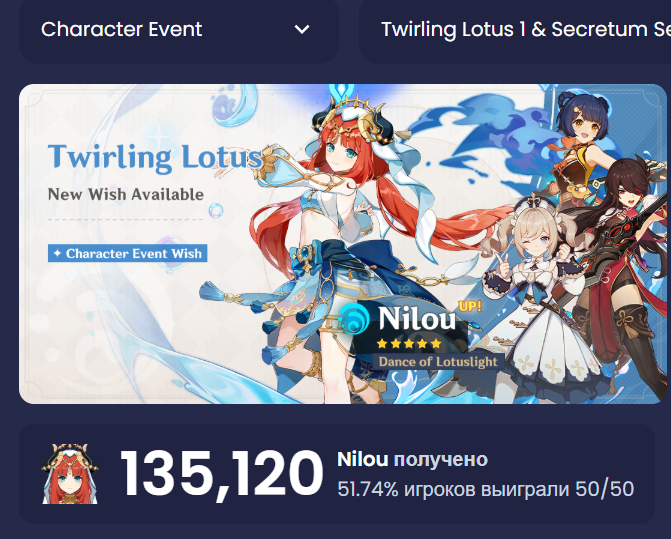Click the 51.74% won 50/50 statistic
This screenshot has width=671, height=539.
(485, 489)
